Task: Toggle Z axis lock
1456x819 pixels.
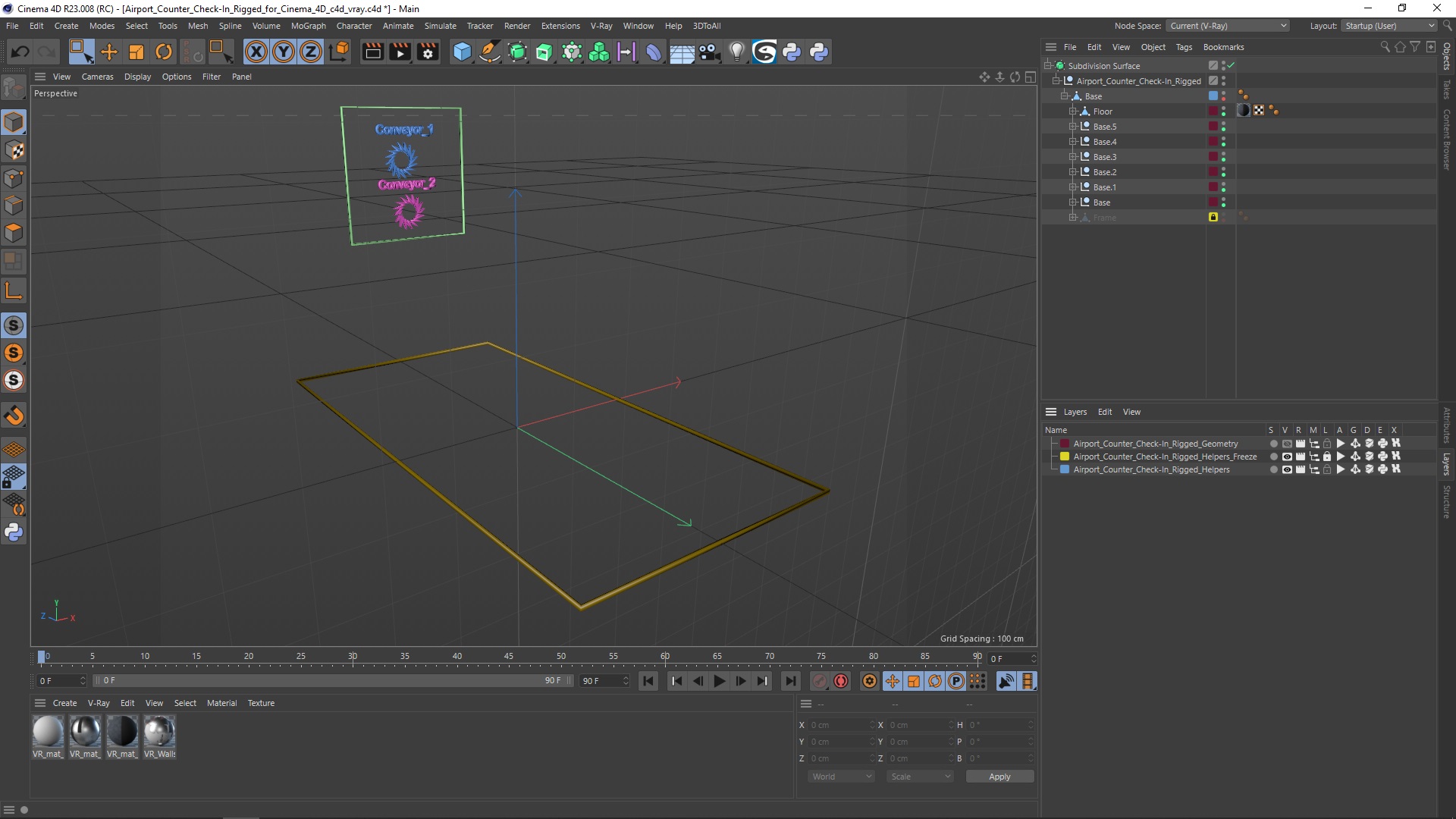Action: (311, 52)
